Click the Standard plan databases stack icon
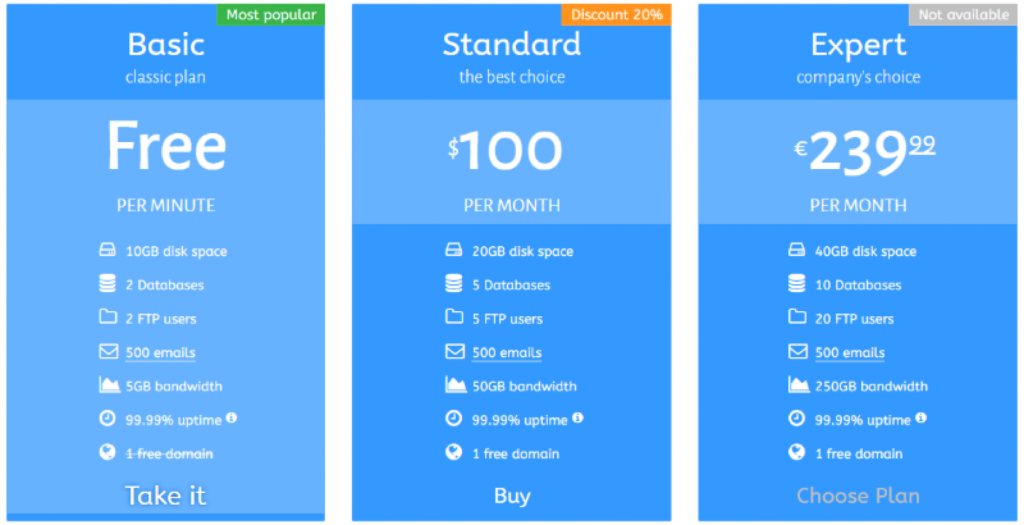1024x525 pixels. point(453,283)
